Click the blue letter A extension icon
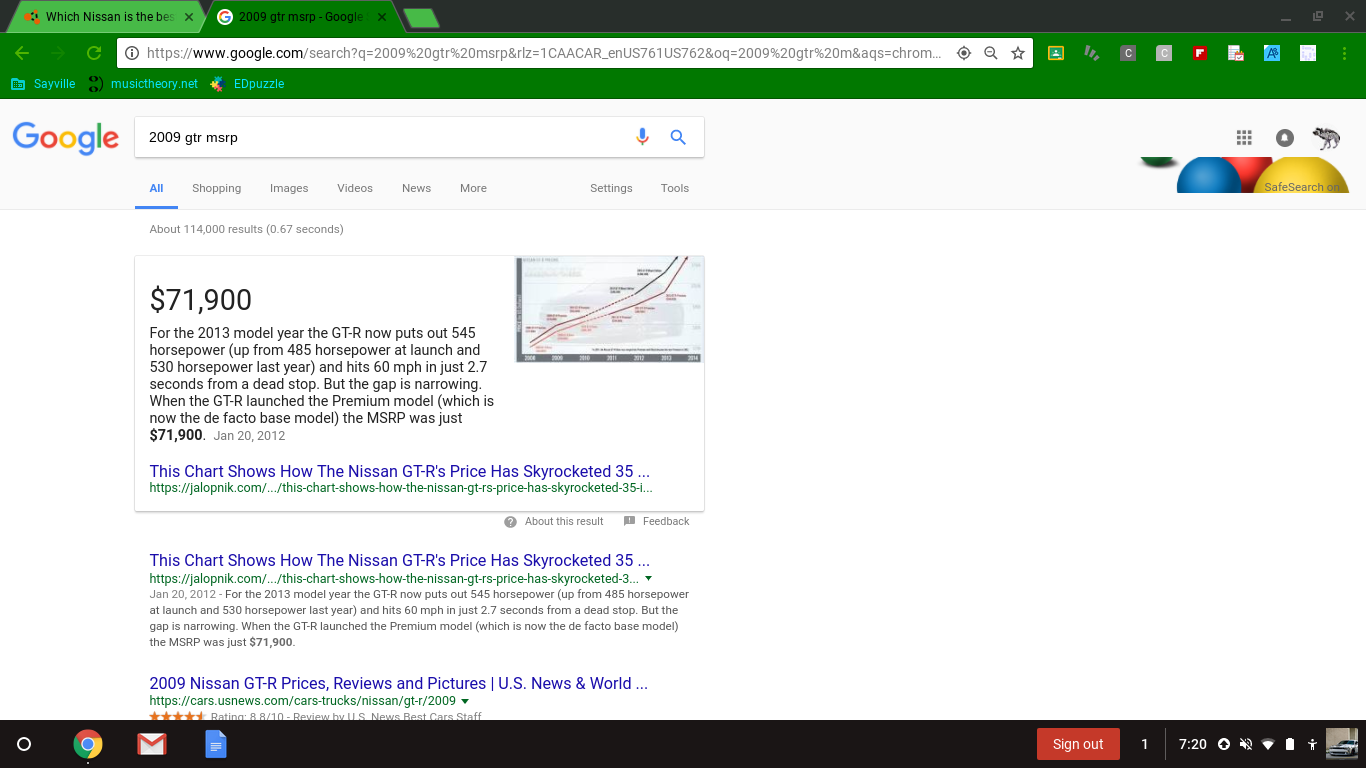 [1272, 53]
